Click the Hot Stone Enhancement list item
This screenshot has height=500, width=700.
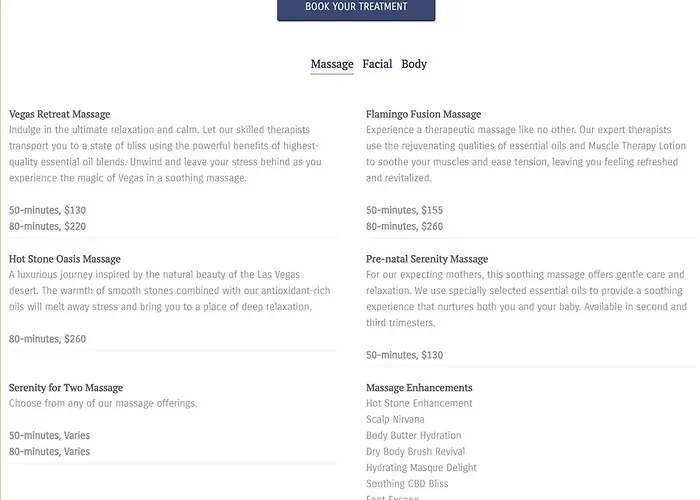419,404
